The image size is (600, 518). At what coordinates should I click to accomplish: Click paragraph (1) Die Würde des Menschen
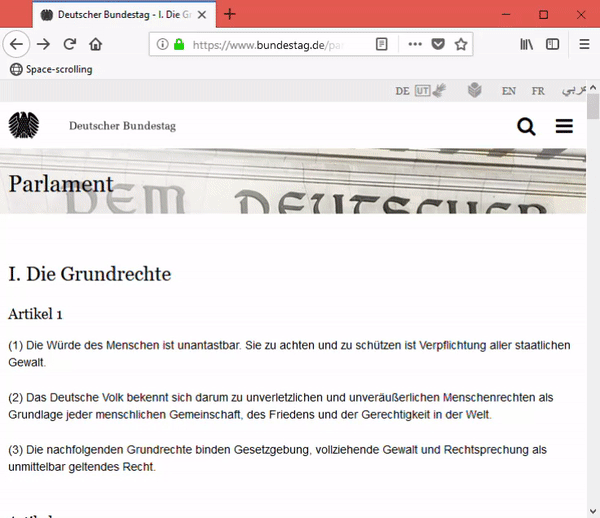pyautogui.click(x=289, y=353)
